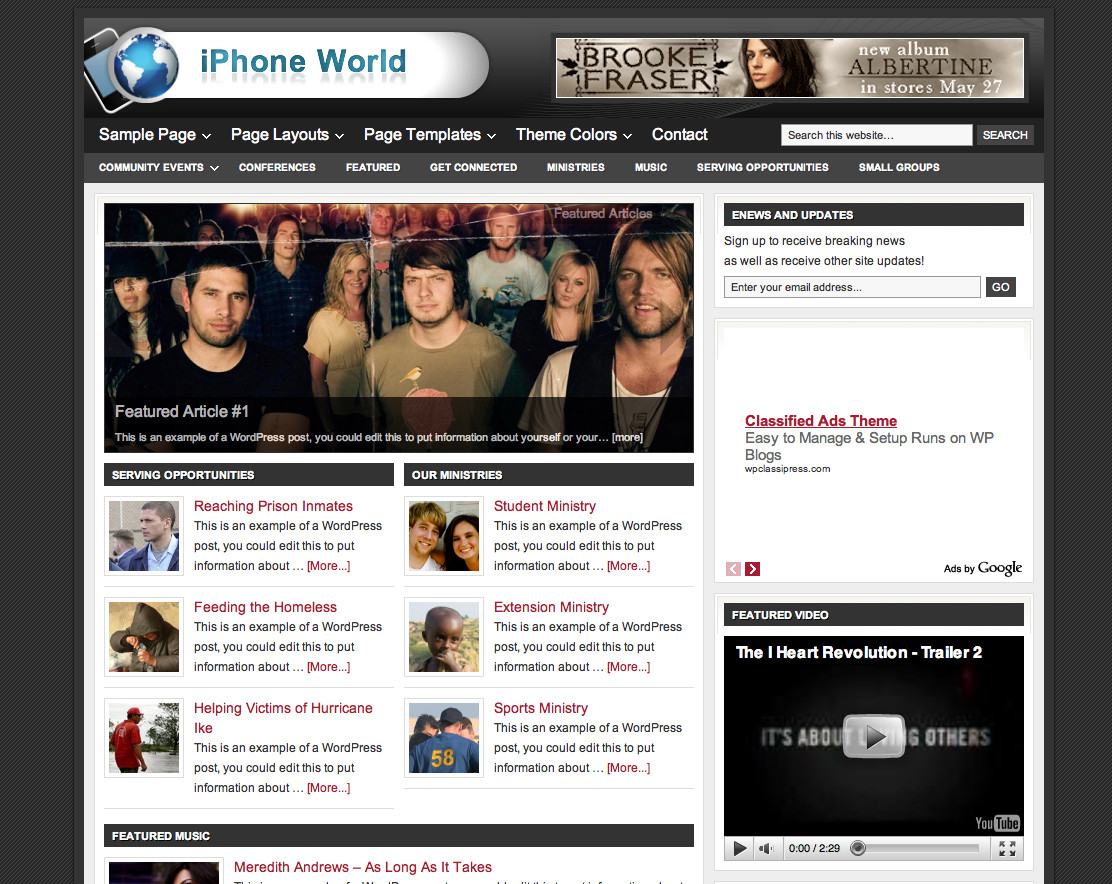Click [More...] under Sports Ministry
The image size is (1112, 884).
[628, 768]
